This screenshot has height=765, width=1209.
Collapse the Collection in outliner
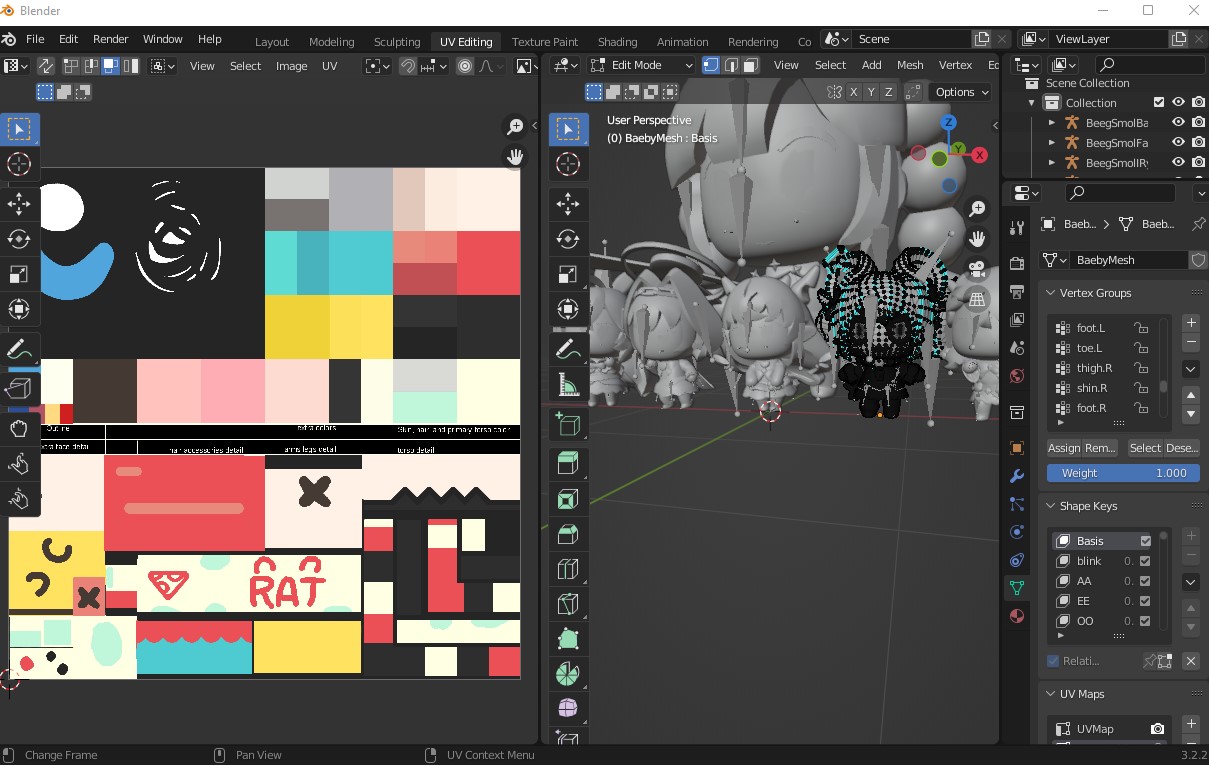point(1031,103)
